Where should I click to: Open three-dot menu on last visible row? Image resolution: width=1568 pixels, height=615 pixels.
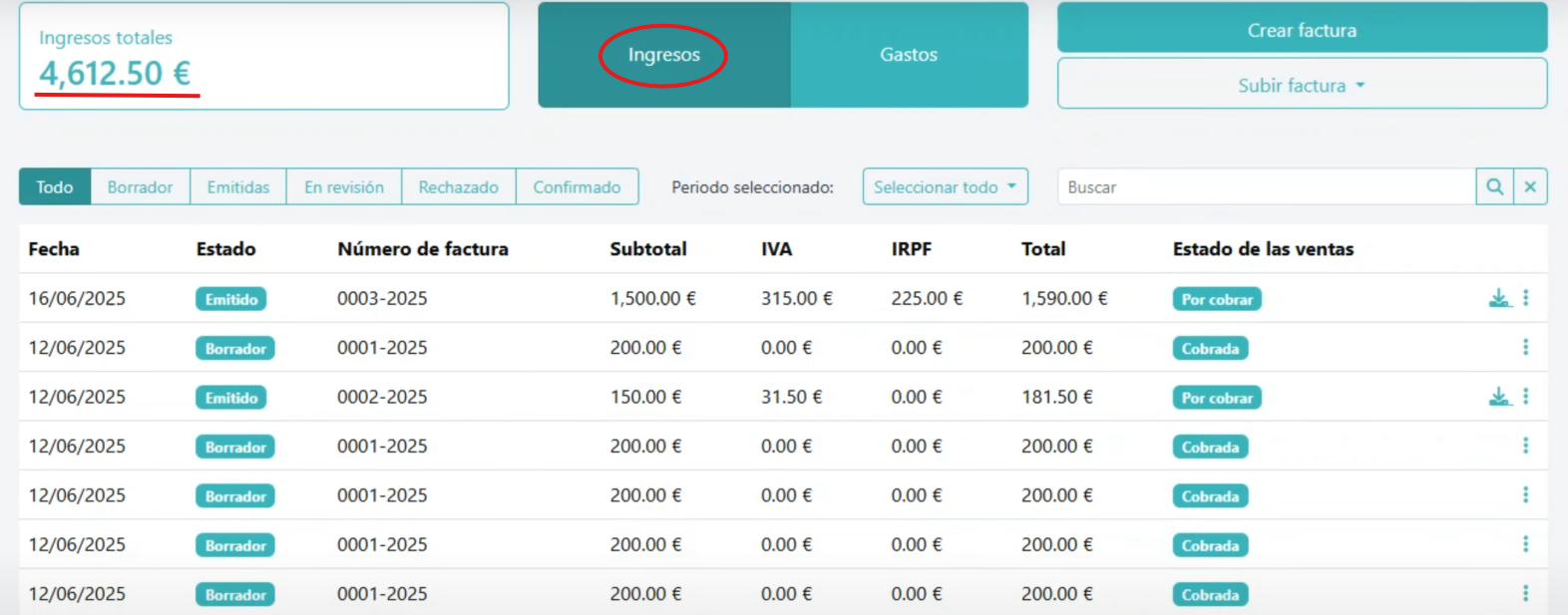[1525, 594]
